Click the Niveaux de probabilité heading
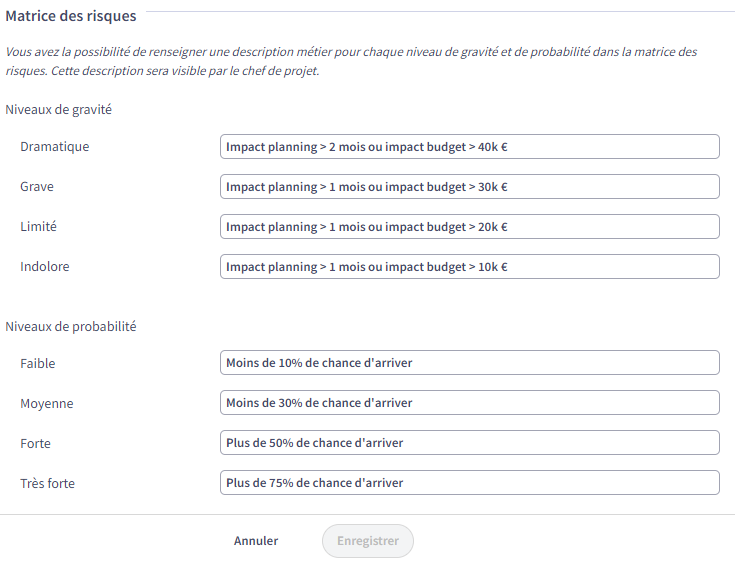This screenshot has width=735, height=565. (71, 326)
